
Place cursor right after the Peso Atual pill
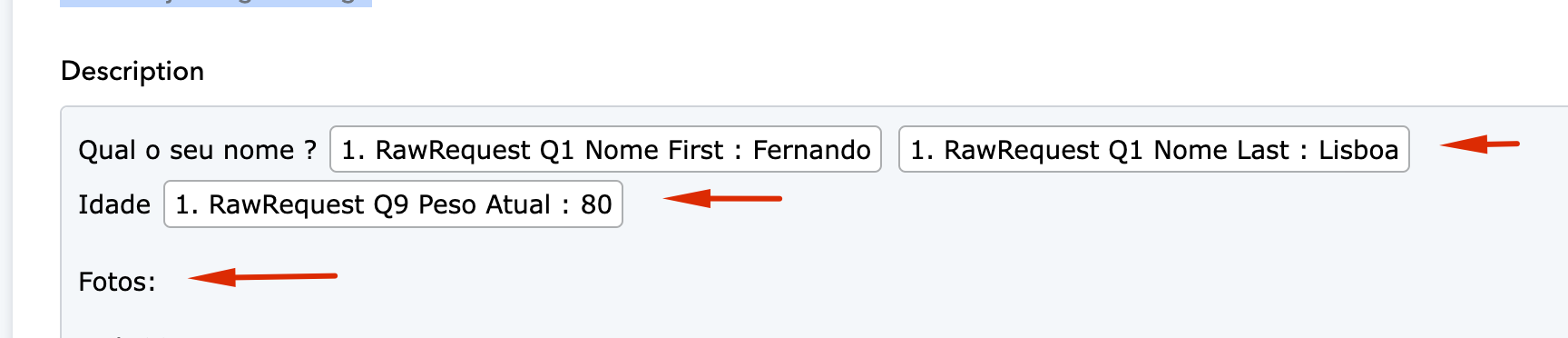click(x=629, y=204)
